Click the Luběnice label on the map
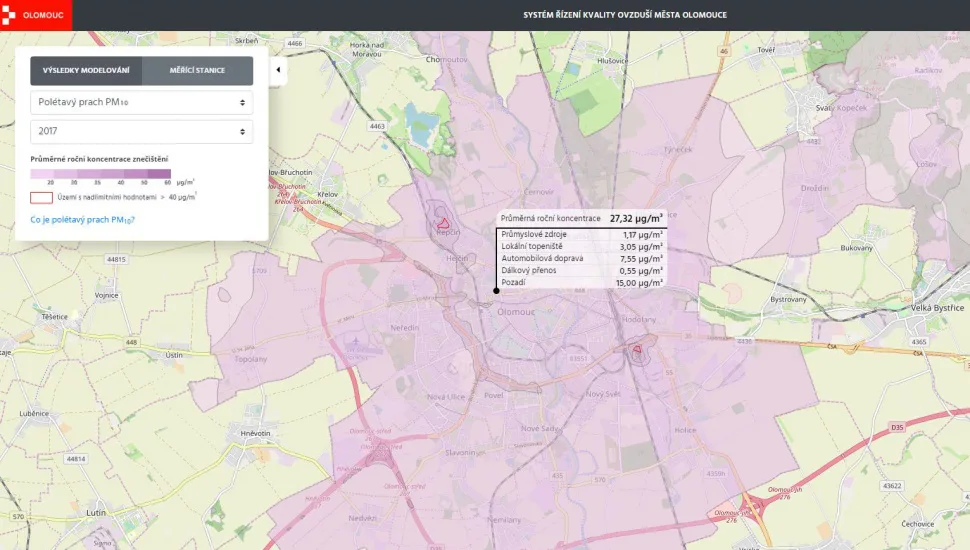The width and height of the screenshot is (970, 550). 34,413
